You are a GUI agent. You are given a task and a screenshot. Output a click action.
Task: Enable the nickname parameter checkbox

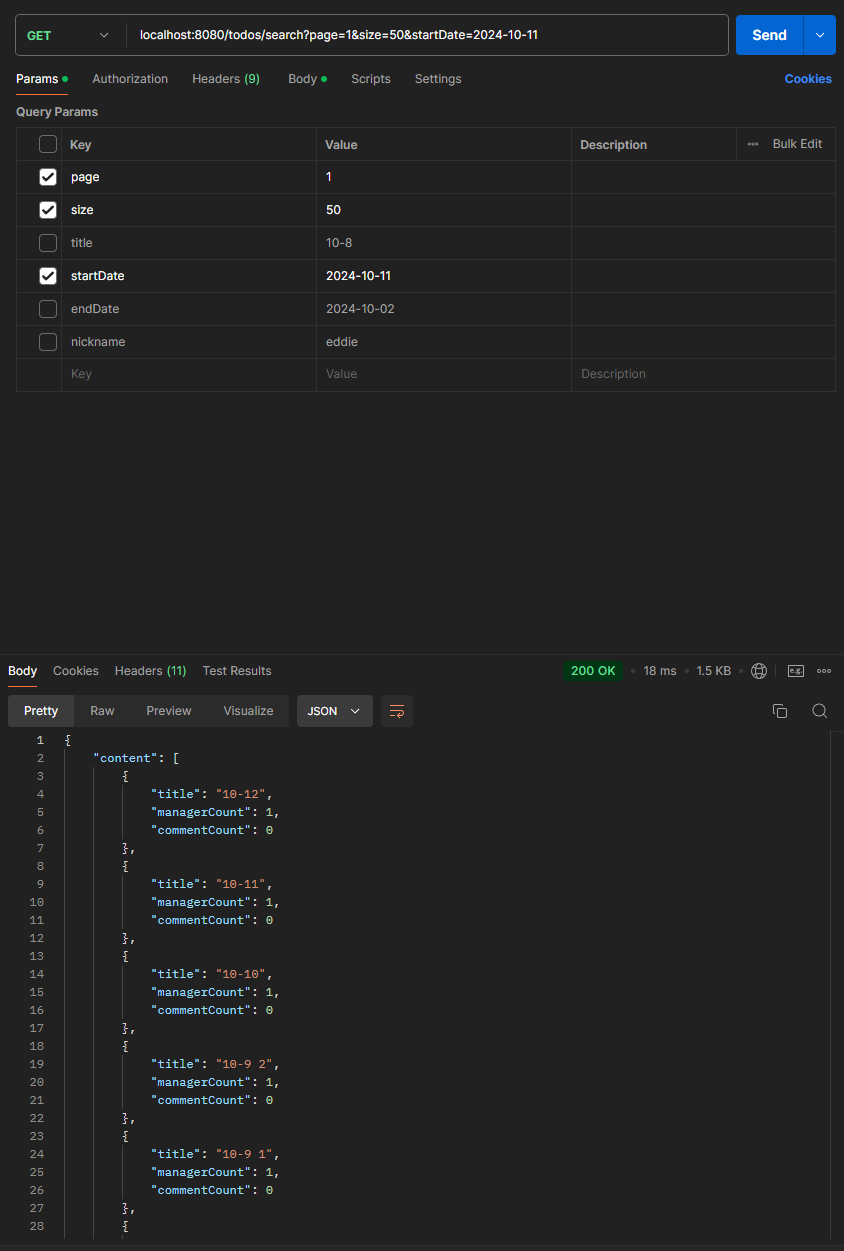tap(48, 342)
